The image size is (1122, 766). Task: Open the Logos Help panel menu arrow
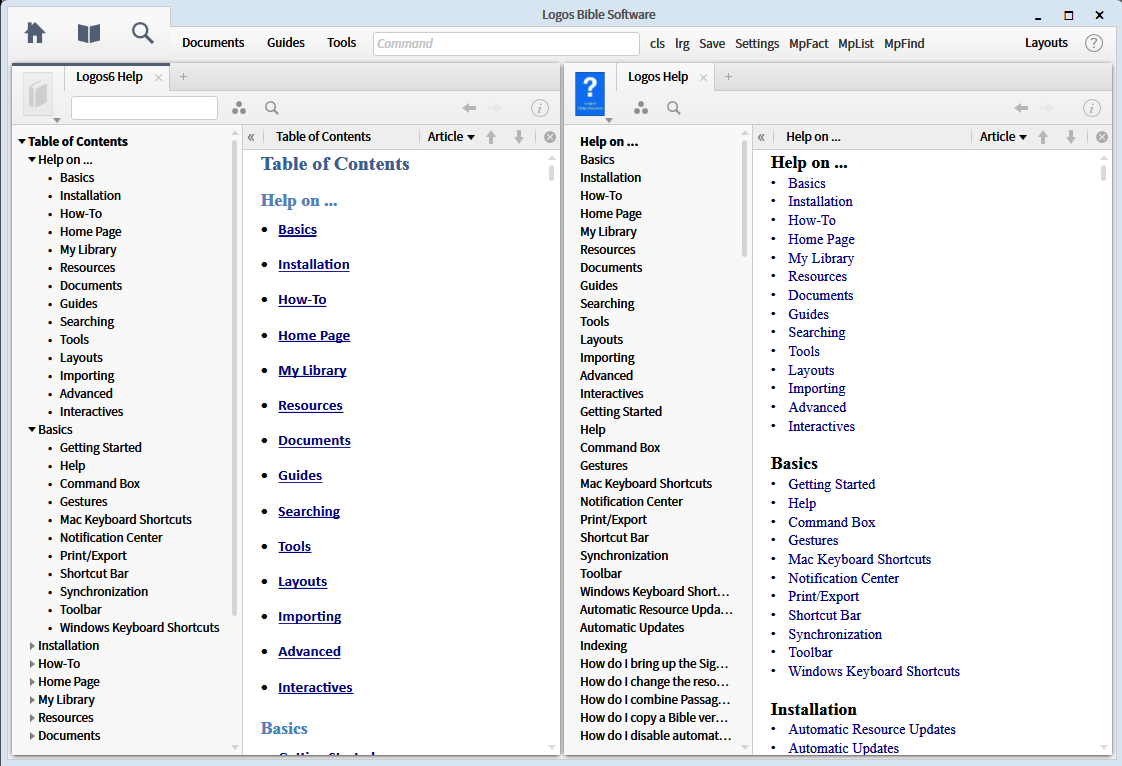609,120
